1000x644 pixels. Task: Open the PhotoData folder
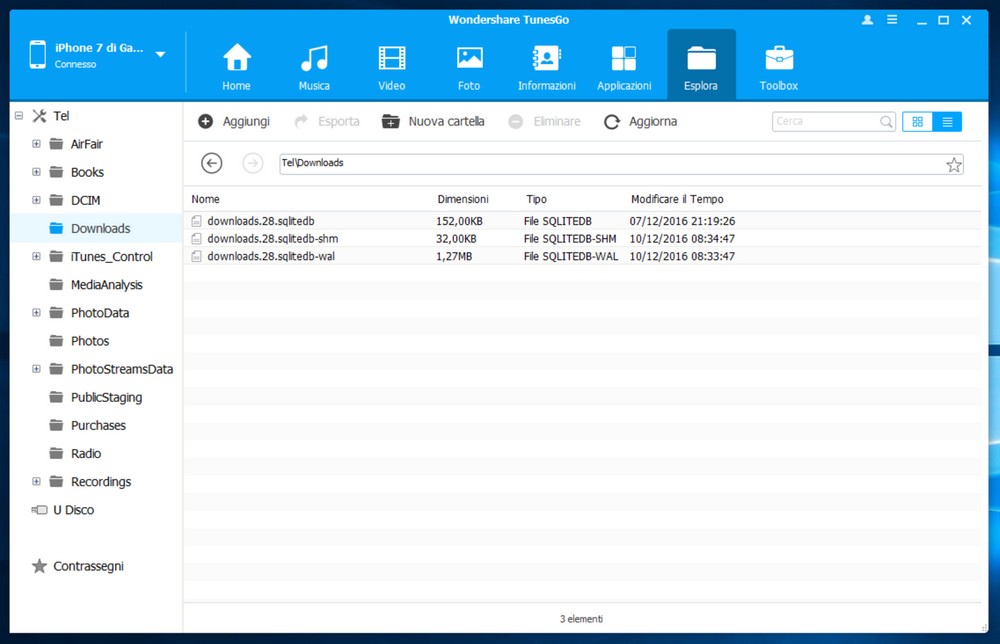click(x=100, y=313)
